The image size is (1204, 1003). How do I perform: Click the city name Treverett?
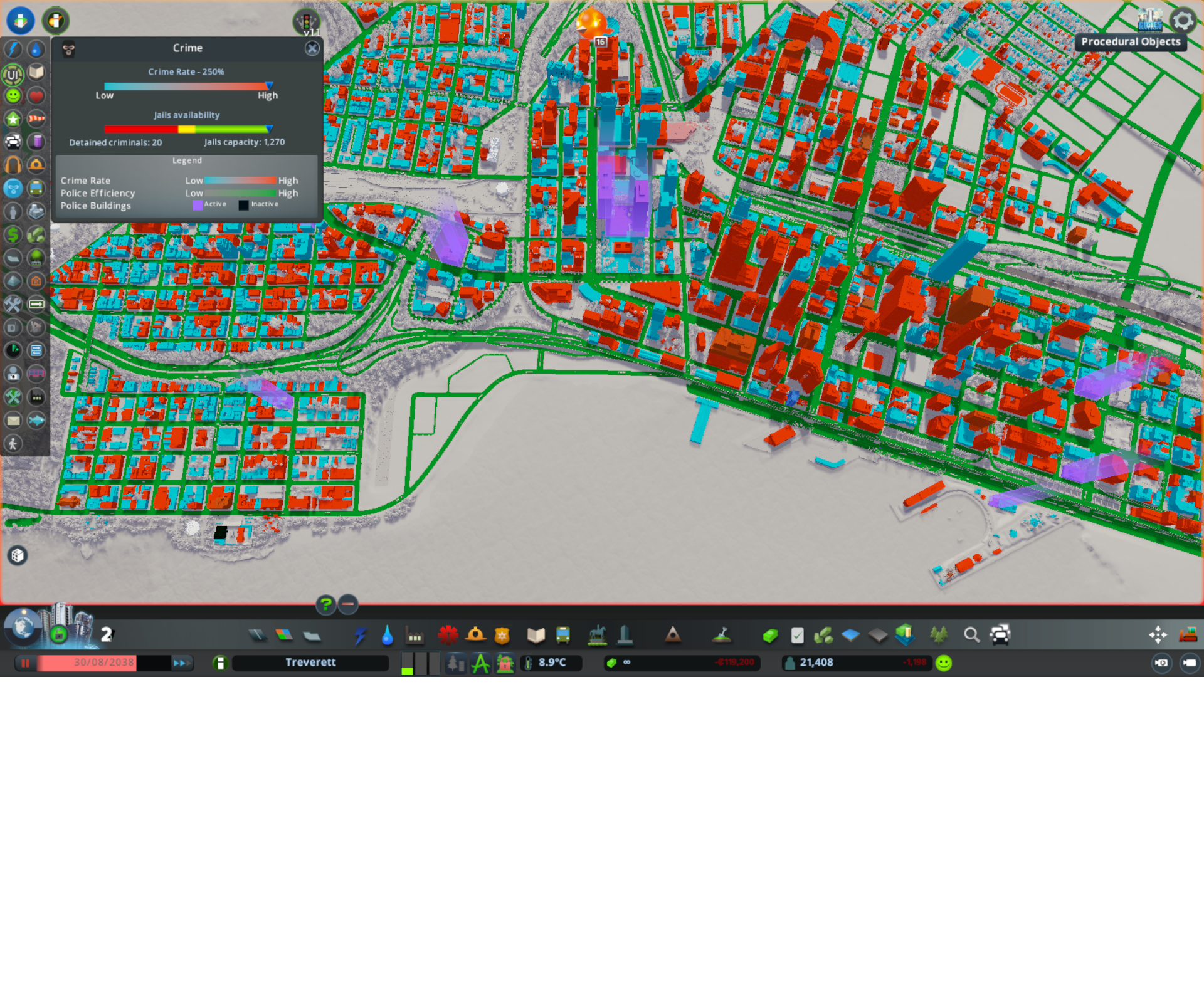[x=310, y=663]
